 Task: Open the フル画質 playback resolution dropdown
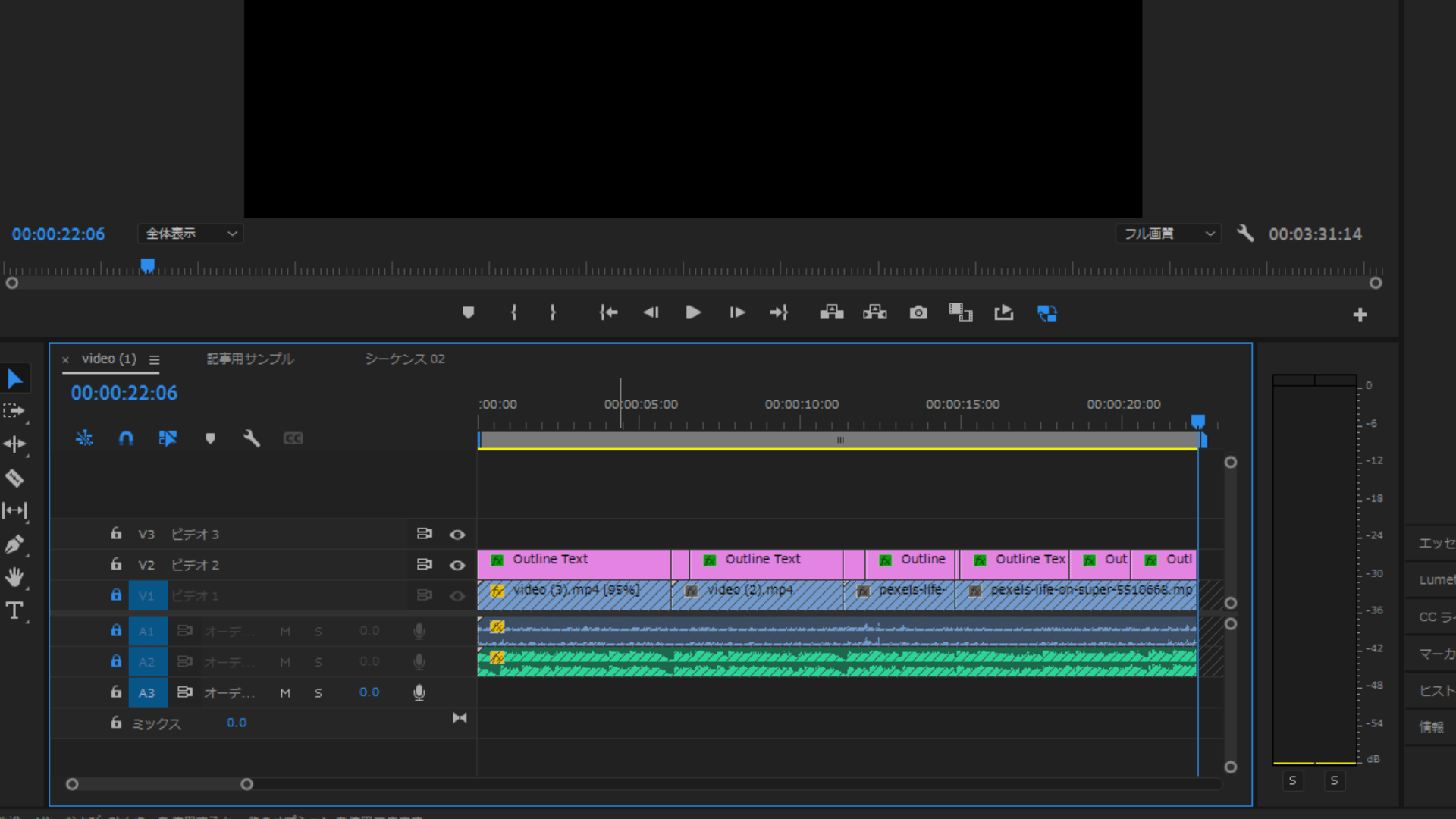(1169, 234)
